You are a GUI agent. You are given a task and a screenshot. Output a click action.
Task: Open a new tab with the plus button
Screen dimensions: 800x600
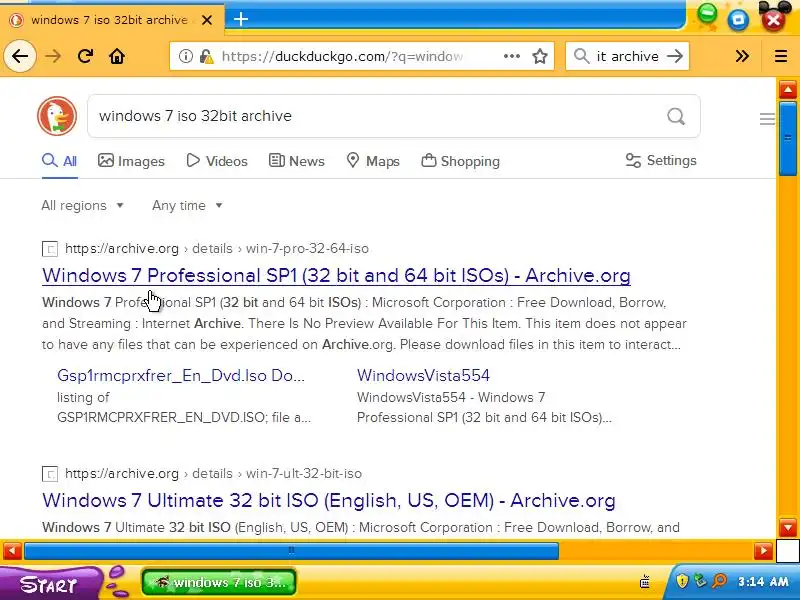[241, 19]
